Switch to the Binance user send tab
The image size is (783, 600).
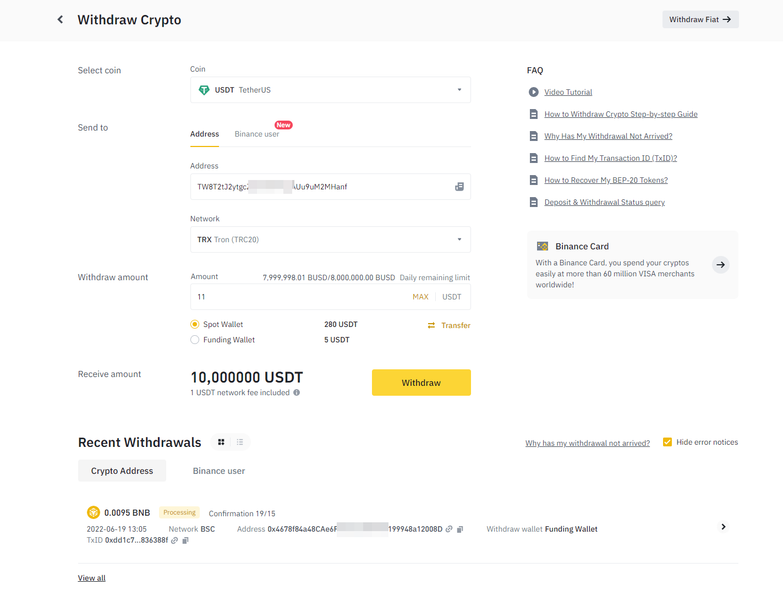[257, 134]
